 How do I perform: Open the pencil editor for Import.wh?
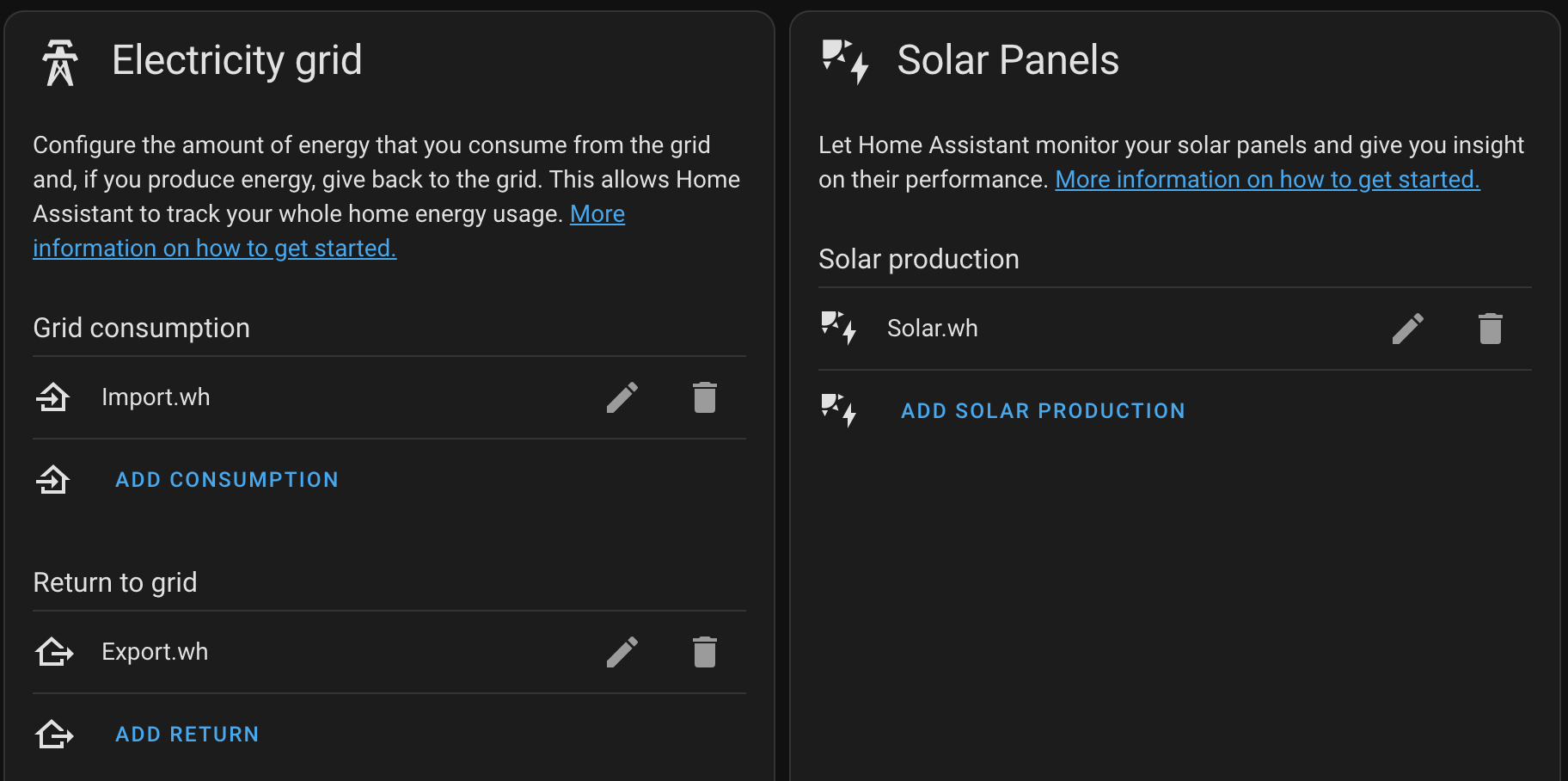click(622, 397)
